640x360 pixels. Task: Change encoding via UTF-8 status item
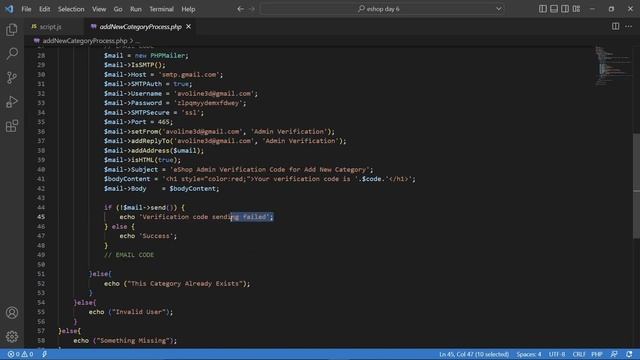coord(557,354)
